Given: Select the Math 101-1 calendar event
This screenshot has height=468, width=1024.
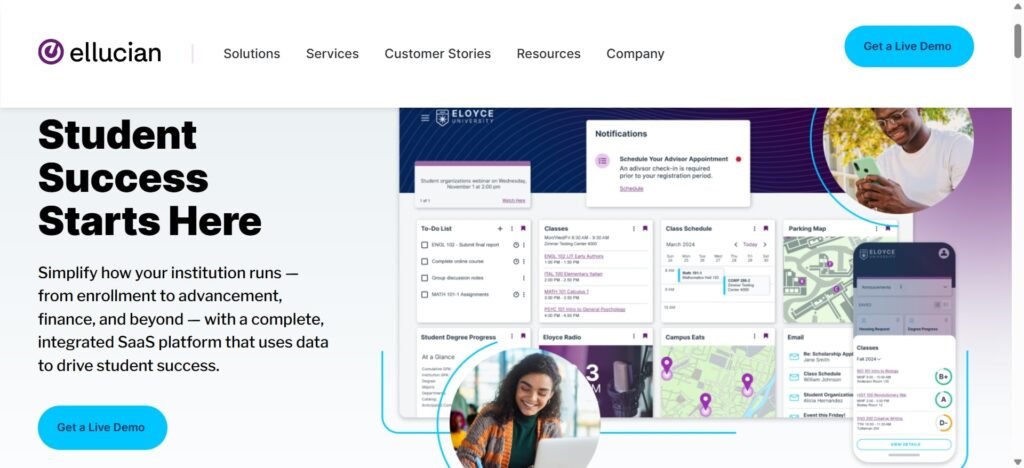Looking at the screenshot, I should coord(700,275).
